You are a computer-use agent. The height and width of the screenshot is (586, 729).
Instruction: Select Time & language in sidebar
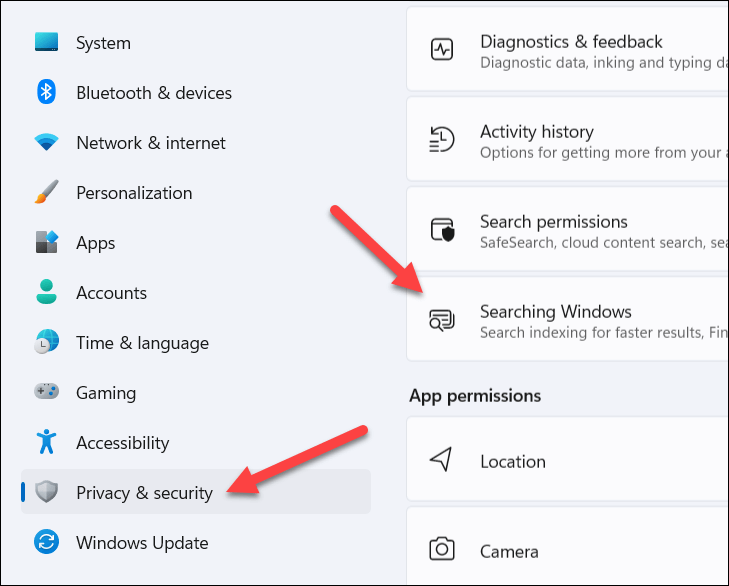(x=142, y=343)
